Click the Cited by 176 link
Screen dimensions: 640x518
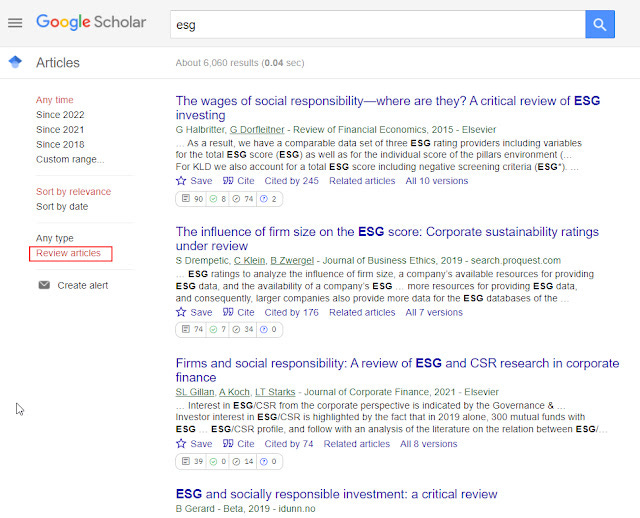(x=291, y=312)
